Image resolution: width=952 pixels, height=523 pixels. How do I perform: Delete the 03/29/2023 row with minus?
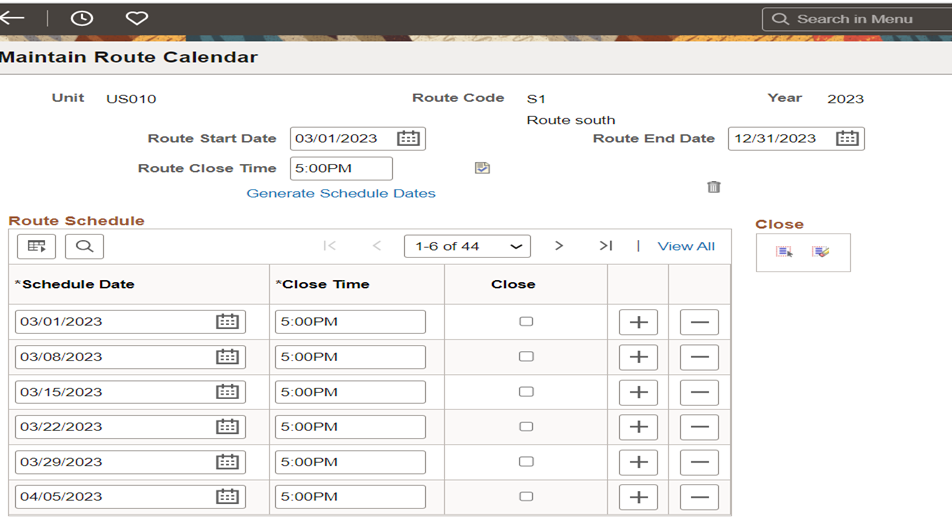pos(699,462)
